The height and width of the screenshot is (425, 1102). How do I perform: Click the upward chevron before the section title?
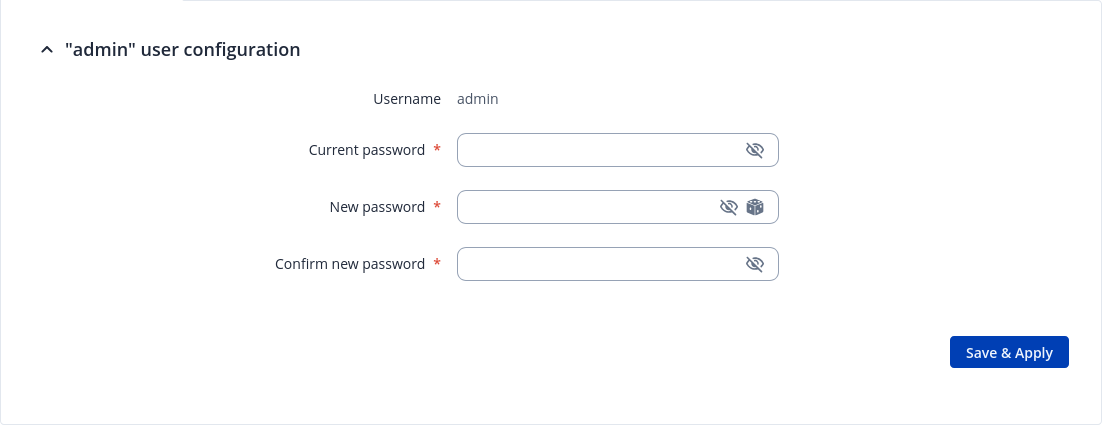pyautogui.click(x=46, y=49)
